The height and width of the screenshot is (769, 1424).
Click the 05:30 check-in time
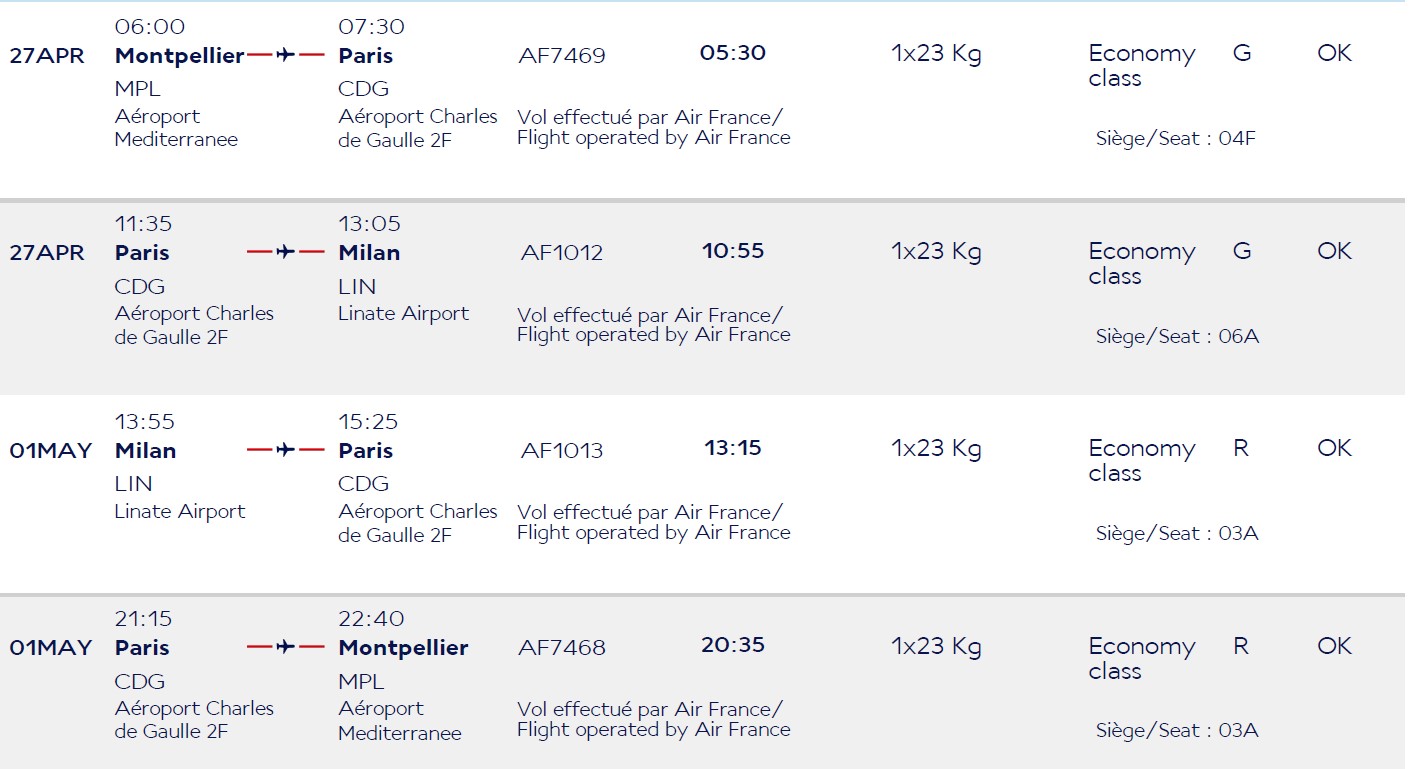click(733, 53)
